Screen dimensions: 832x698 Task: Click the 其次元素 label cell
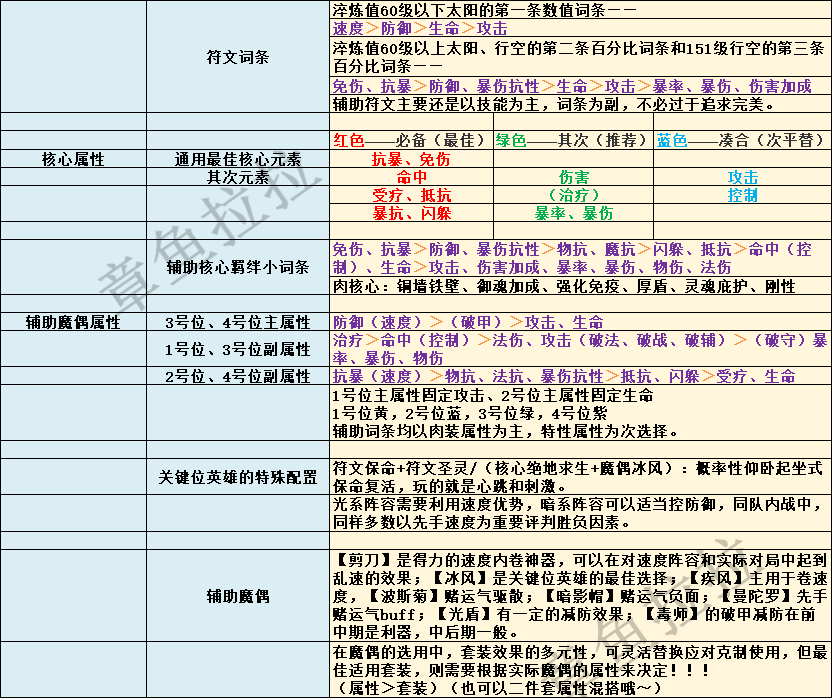[x=237, y=177]
